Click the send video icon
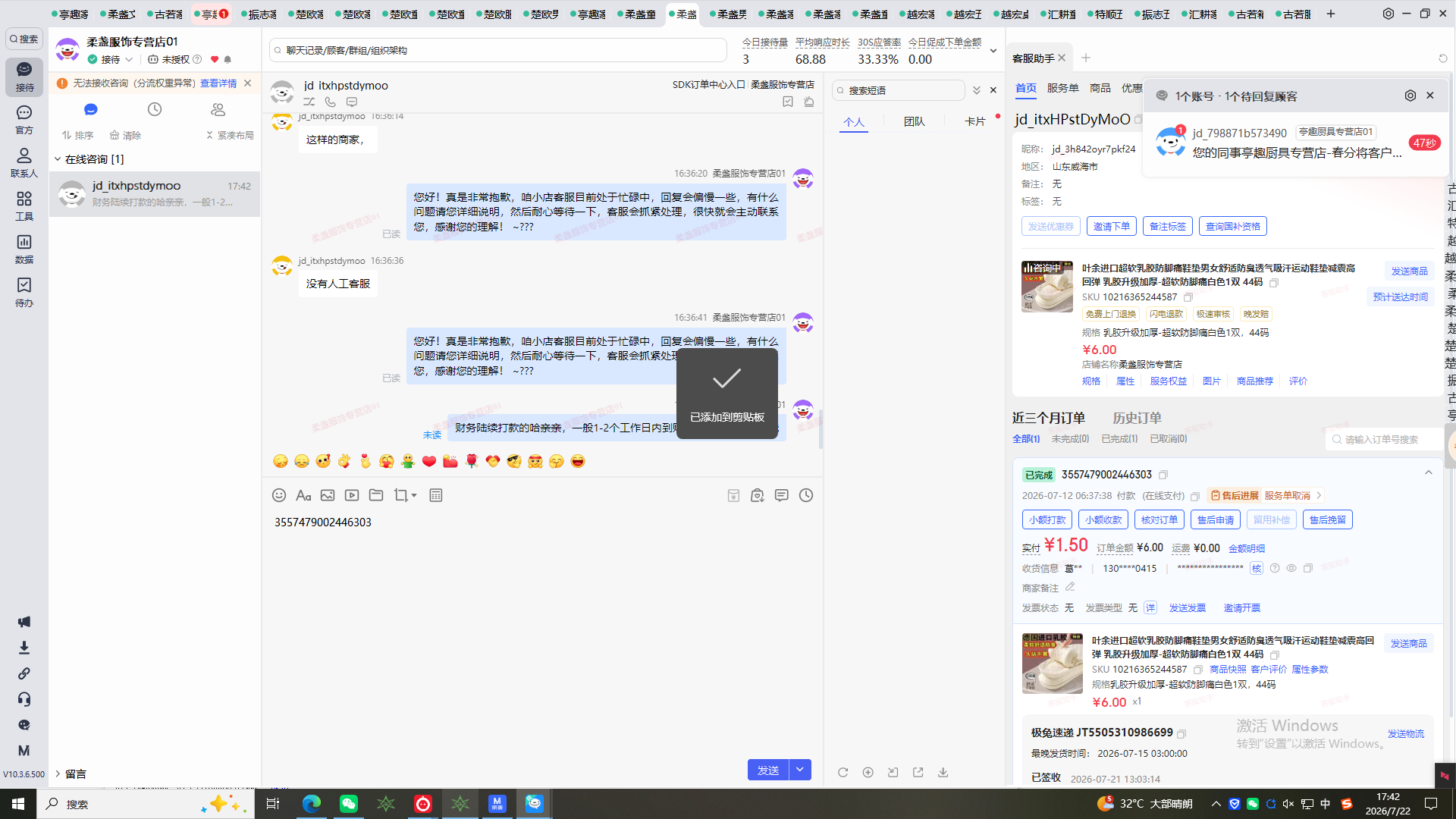 (x=352, y=495)
